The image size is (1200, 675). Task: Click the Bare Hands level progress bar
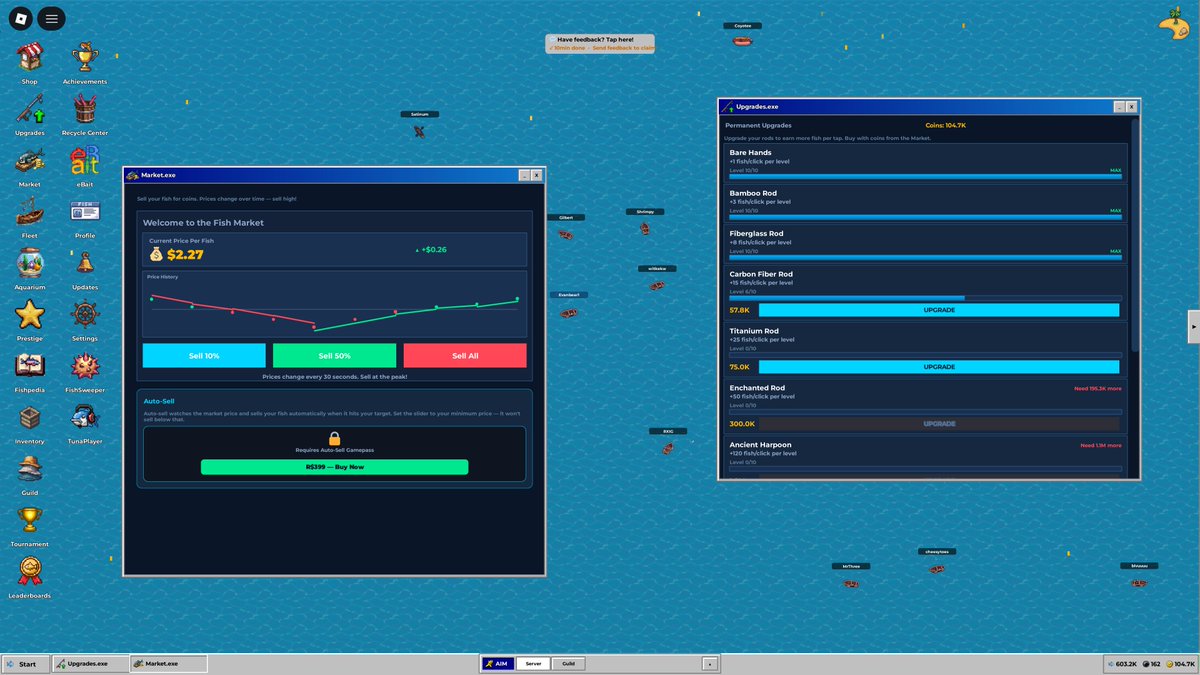pyautogui.click(x=925, y=176)
